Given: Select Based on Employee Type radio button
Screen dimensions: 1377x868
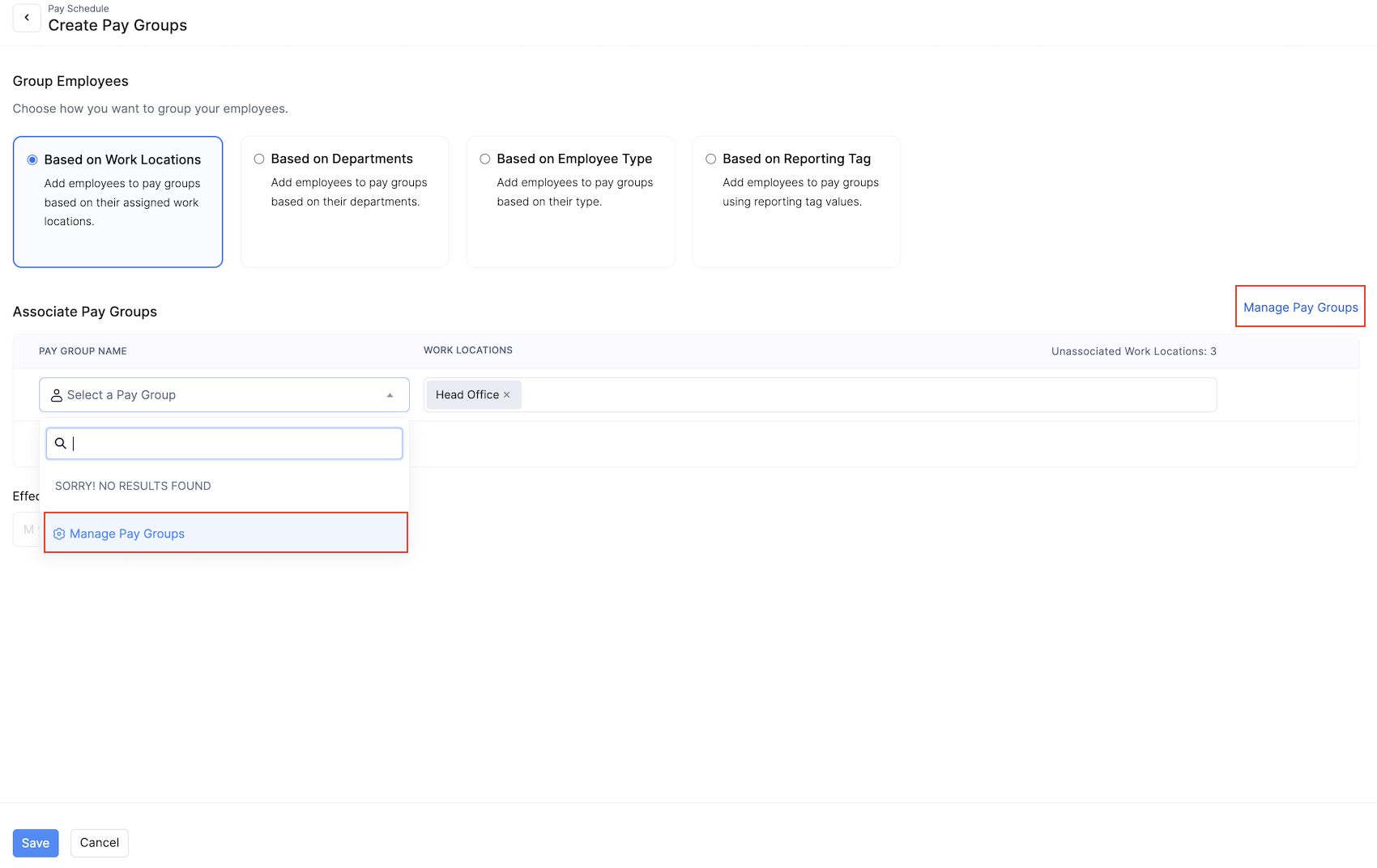Looking at the screenshot, I should coord(484,159).
